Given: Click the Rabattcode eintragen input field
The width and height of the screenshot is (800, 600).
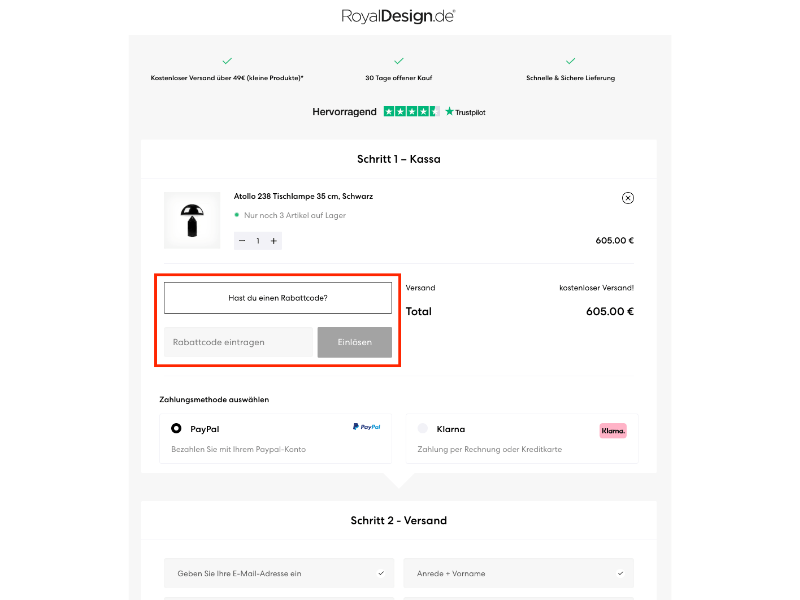Looking at the screenshot, I should coord(237,342).
